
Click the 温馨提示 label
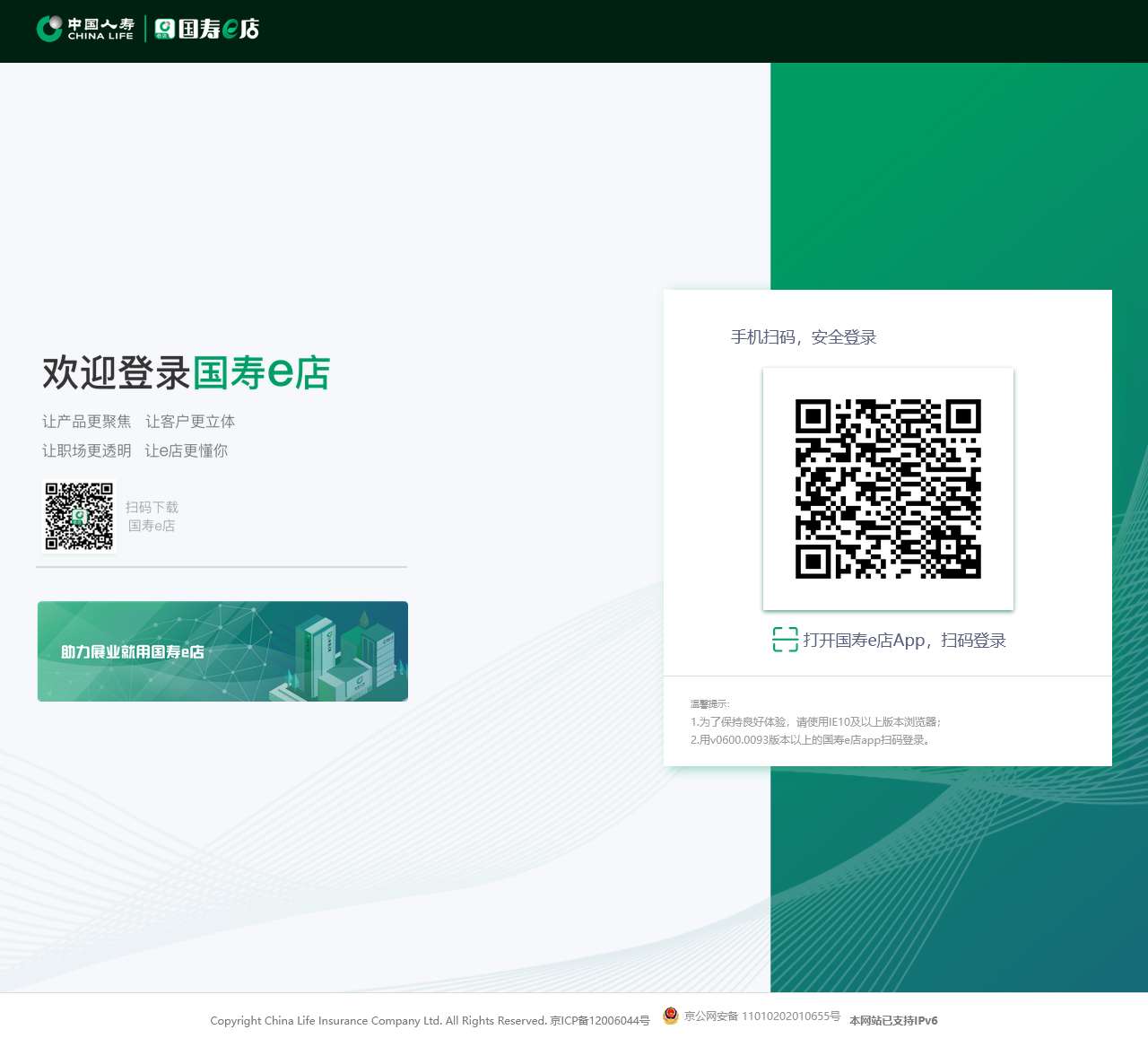tap(709, 704)
